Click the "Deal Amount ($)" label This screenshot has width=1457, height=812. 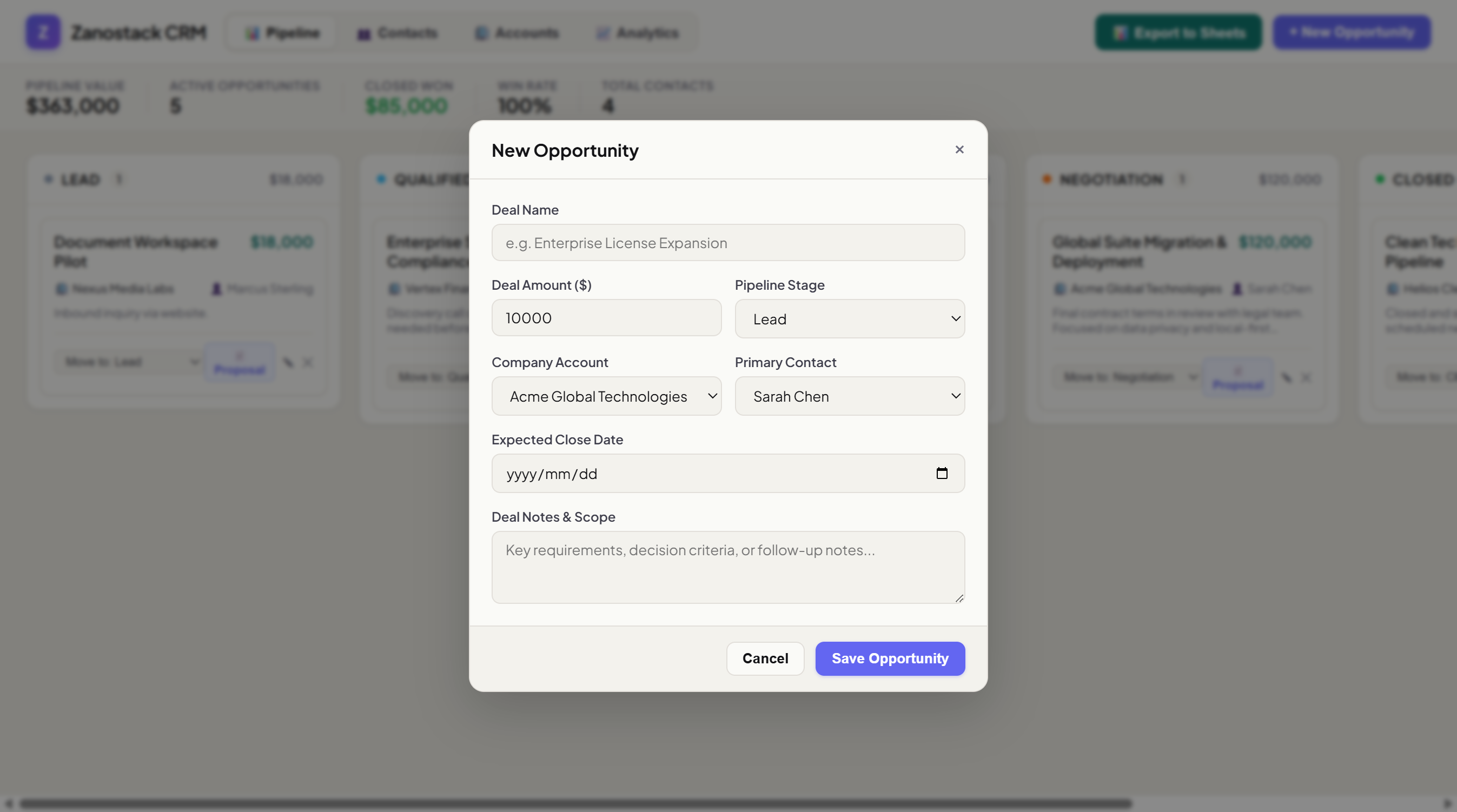pos(541,285)
